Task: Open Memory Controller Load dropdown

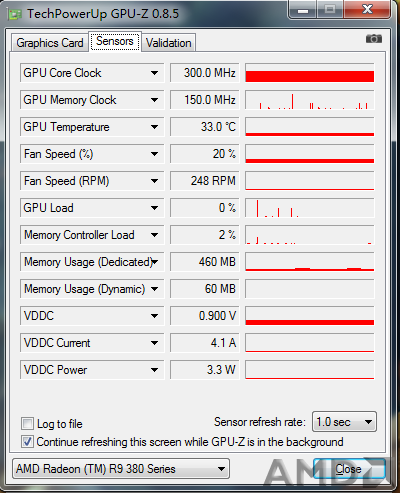Action: [x=154, y=235]
